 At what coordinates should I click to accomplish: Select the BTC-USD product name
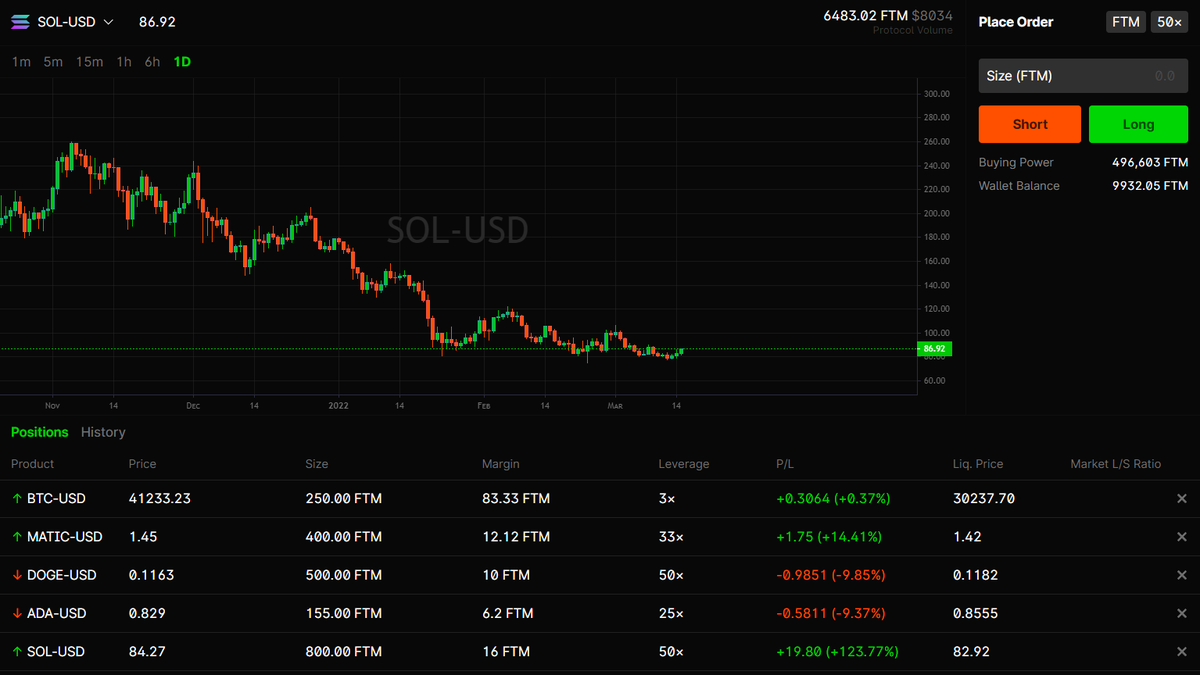pos(56,498)
